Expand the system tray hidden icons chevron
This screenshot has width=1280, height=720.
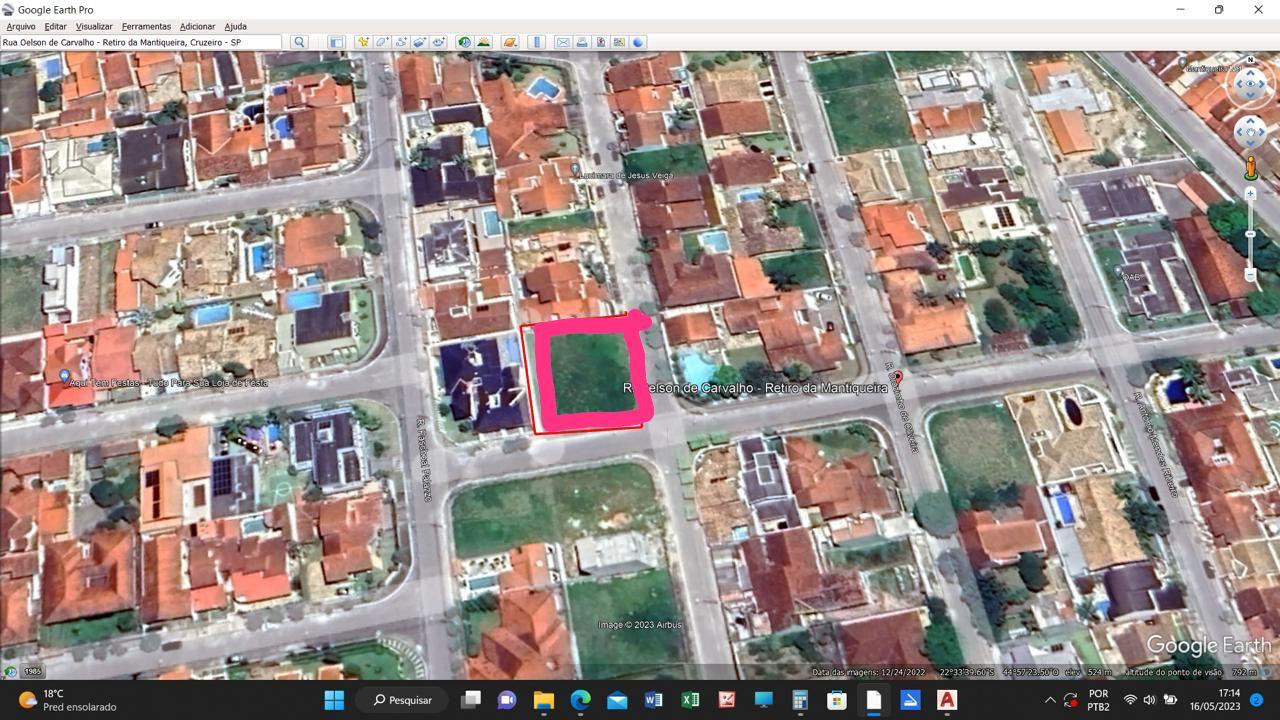click(1050, 700)
